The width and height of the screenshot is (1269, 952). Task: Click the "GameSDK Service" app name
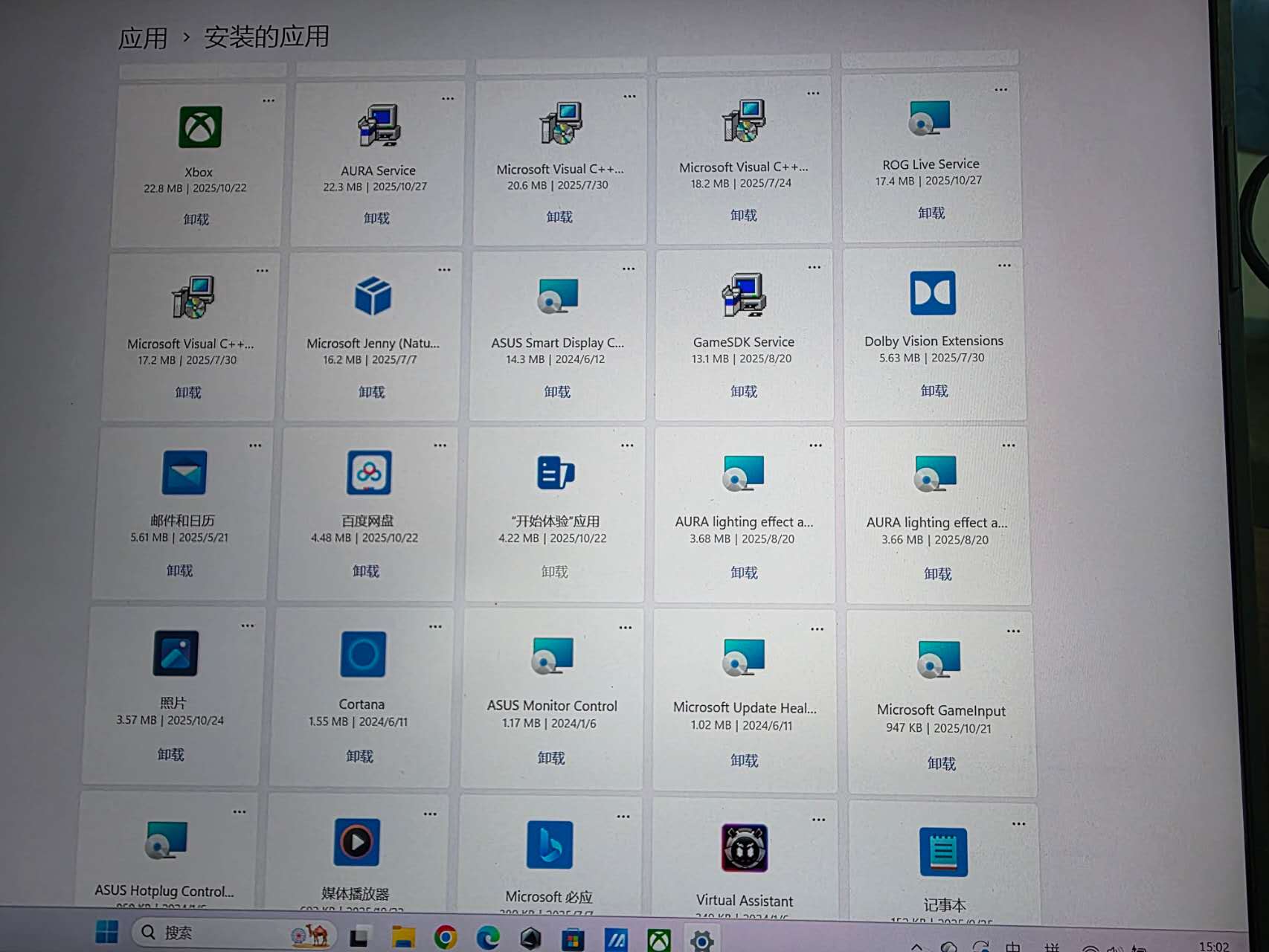click(744, 342)
